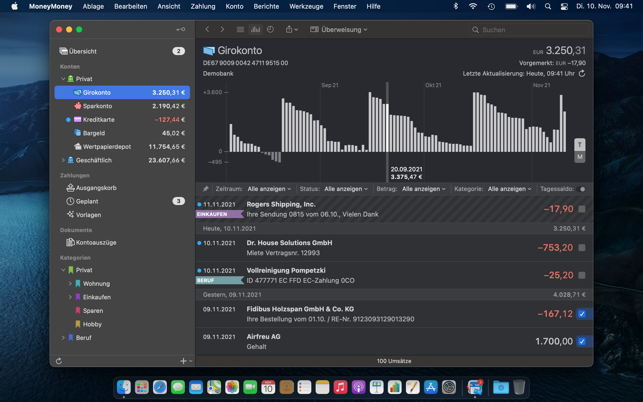Select the Fidibus Holzspan GmbH transaction
This screenshot has width=643, height=402.
pyautogui.click(x=394, y=314)
